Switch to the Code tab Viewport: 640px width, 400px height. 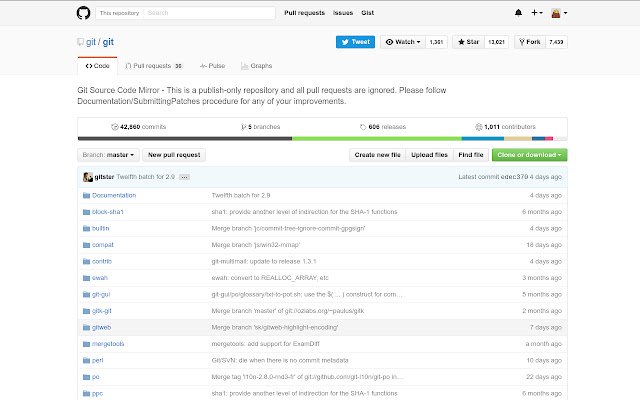(x=98, y=66)
